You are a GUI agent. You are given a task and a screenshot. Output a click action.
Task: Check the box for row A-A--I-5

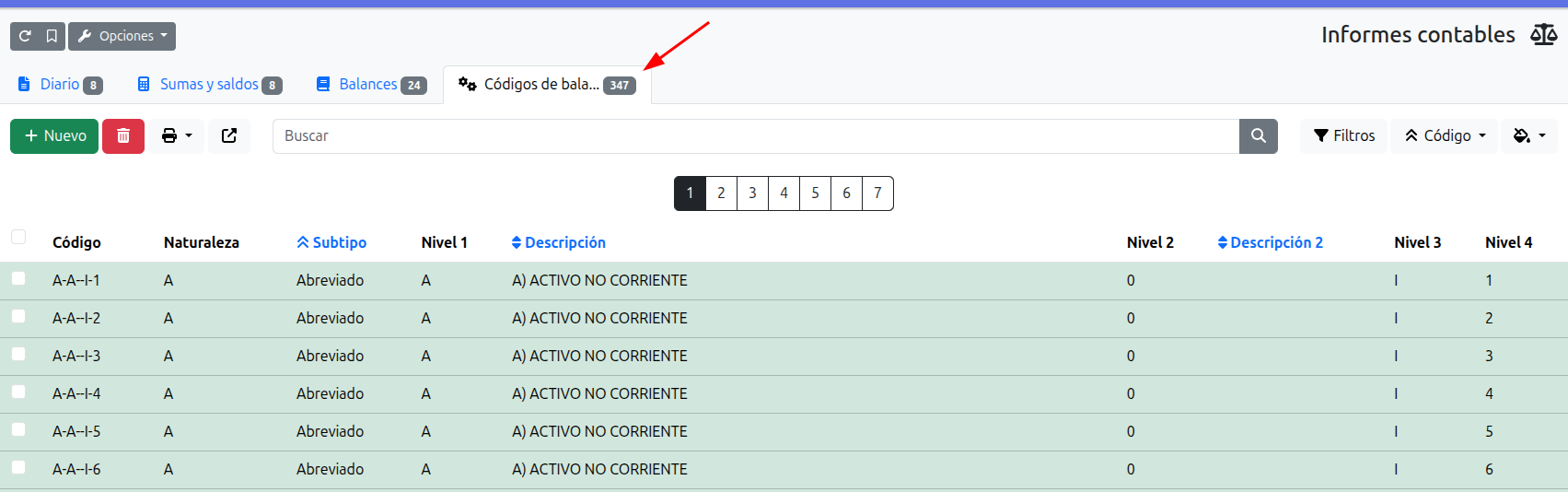18,429
